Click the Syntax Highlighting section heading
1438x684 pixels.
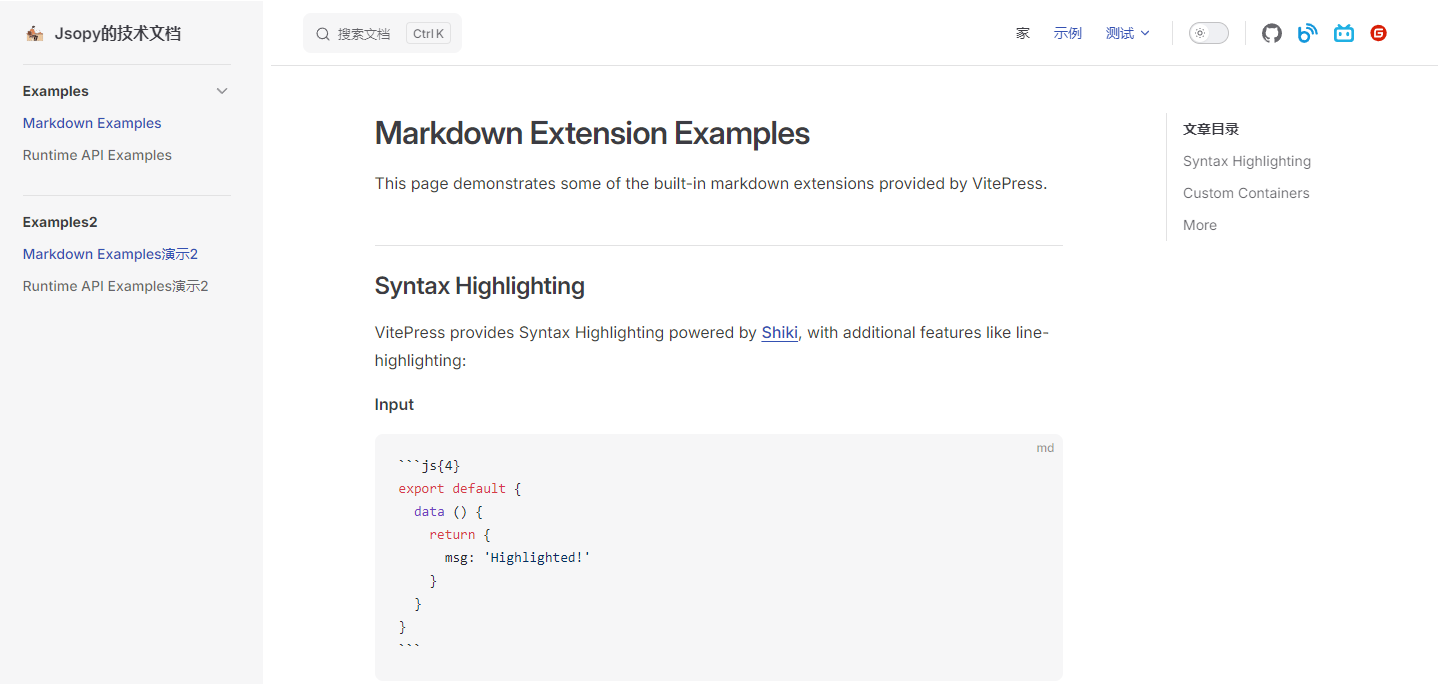(x=479, y=286)
